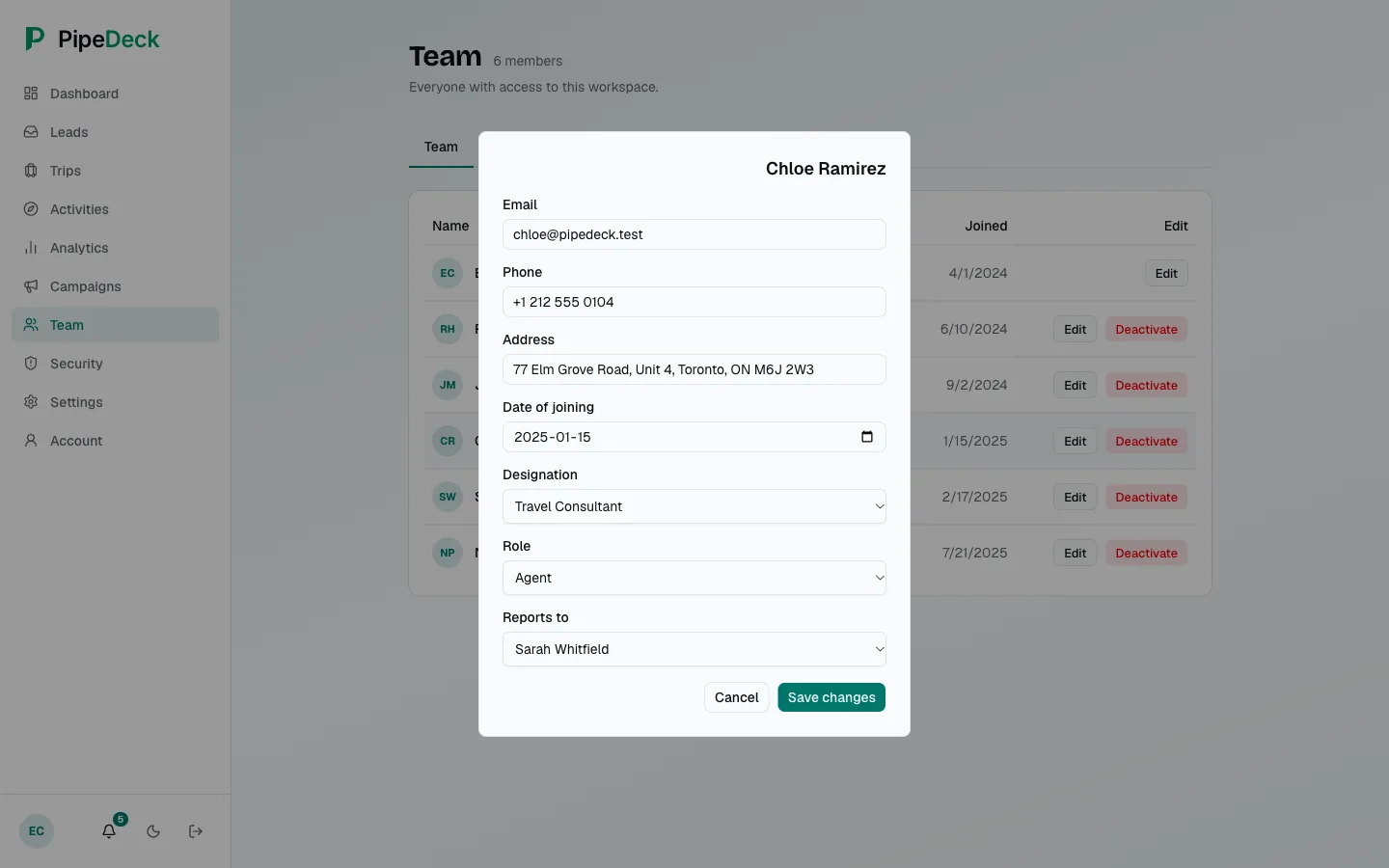Click Edit for the 2/17/2025 row
1389x868 pixels.
[1076, 497]
